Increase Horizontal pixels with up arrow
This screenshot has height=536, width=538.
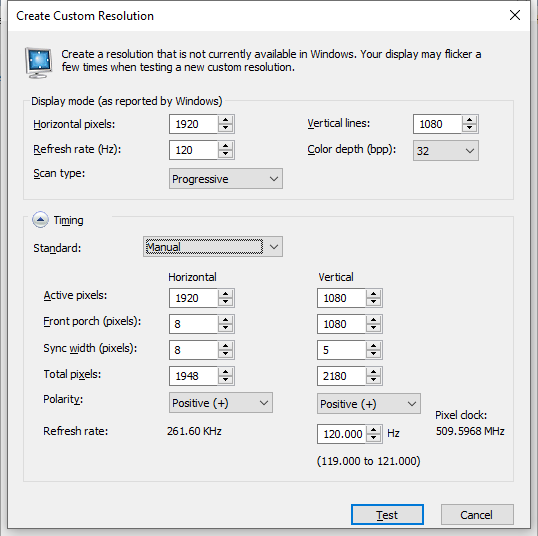pos(225,120)
